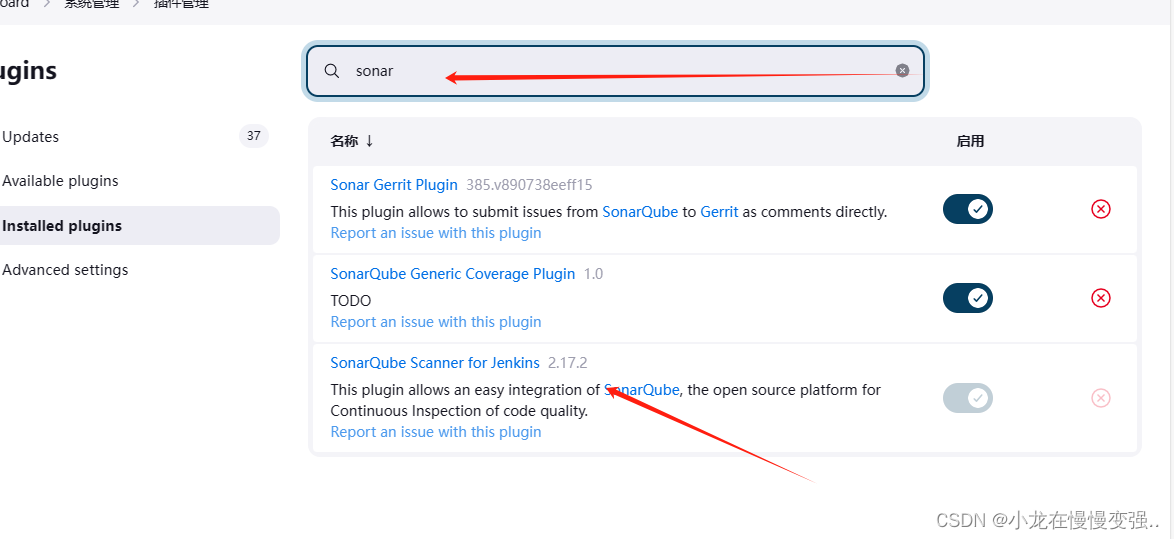Click the search magnifier icon
Screen dimensions: 1174x539
[332, 71]
